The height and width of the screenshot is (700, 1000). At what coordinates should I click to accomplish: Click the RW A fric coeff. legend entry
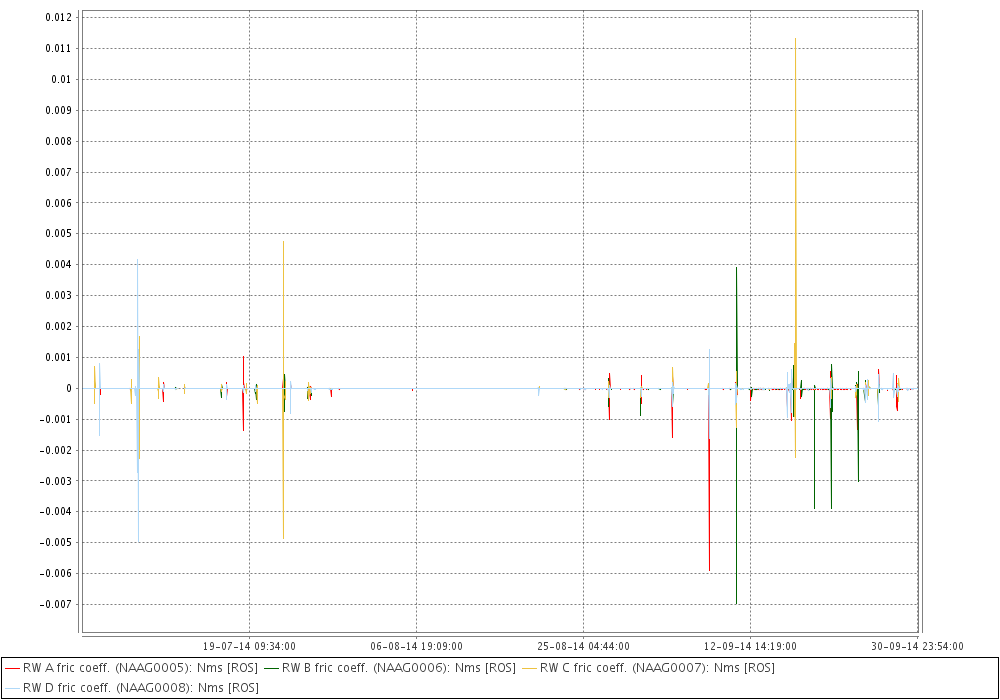pyautogui.click(x=131, y=668)
